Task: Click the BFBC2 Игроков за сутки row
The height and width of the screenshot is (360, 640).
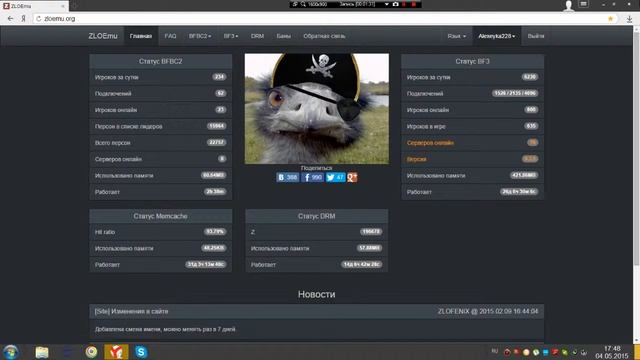Action: click(x=160, y=77)
